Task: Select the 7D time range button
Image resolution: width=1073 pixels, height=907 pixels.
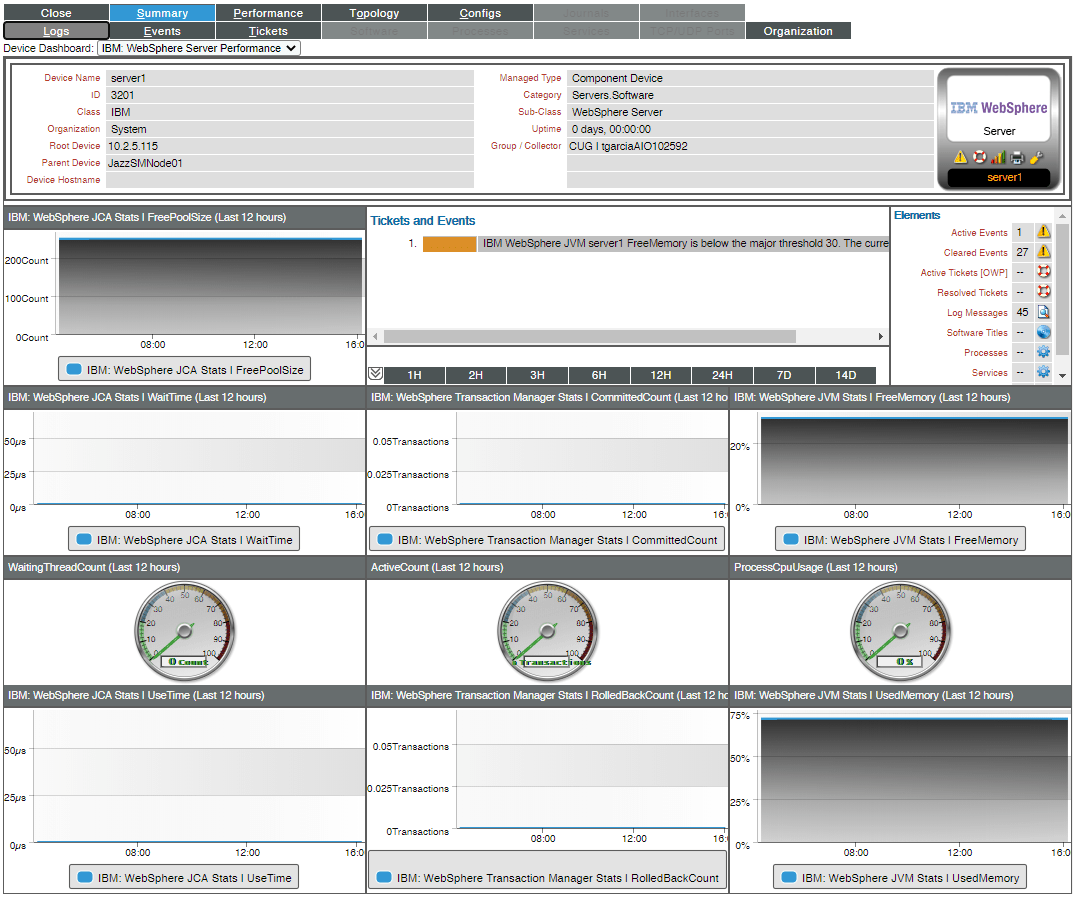Action: (784, 374)
